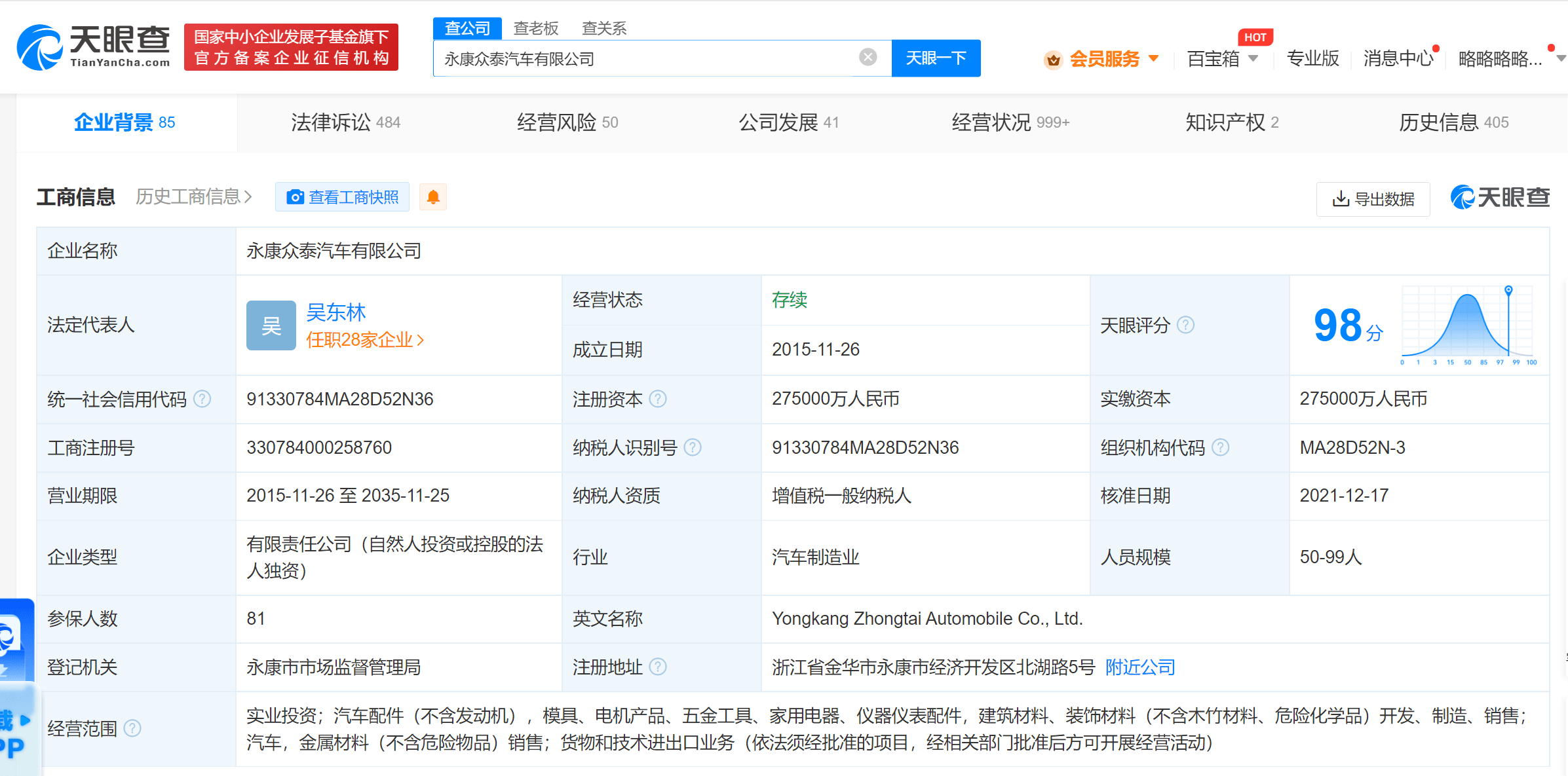
Task: Click the orange bell monitoring icon
Action: (433, 197)
